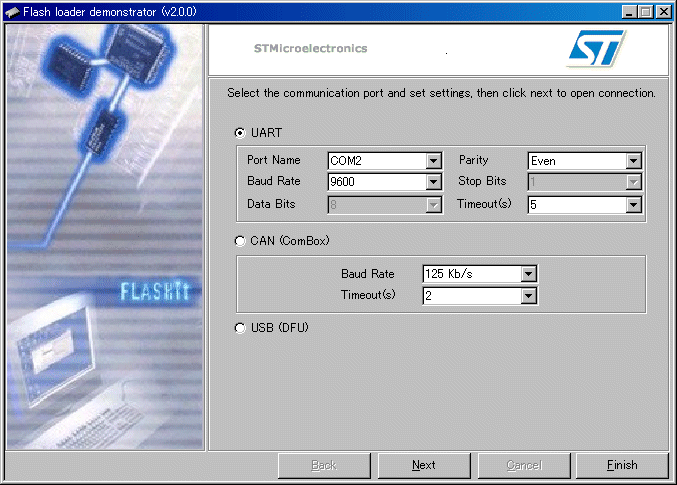Minimize the Flash loader demonstrator window
677x485 pixels.
(x=629, y=12)
